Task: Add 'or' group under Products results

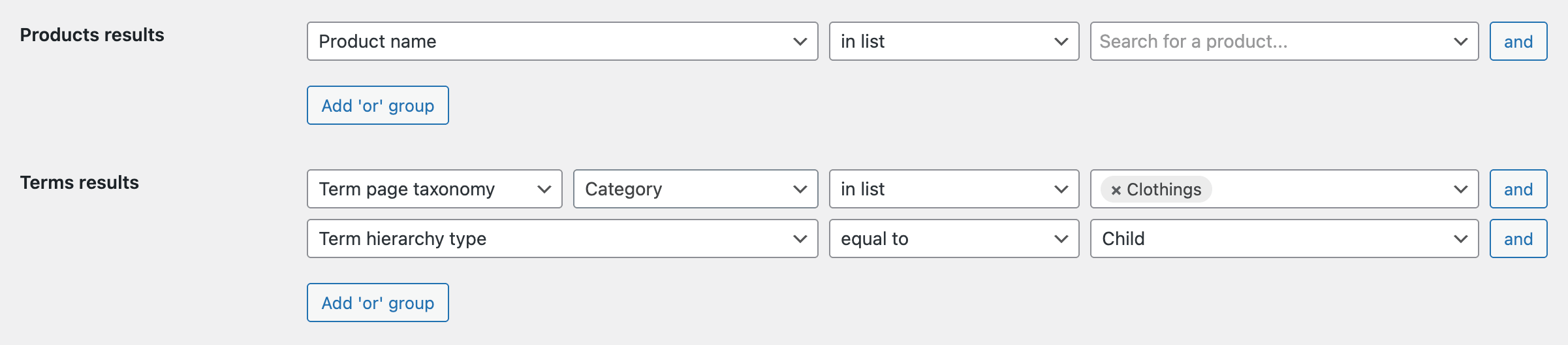Action: tap(378, 105)
